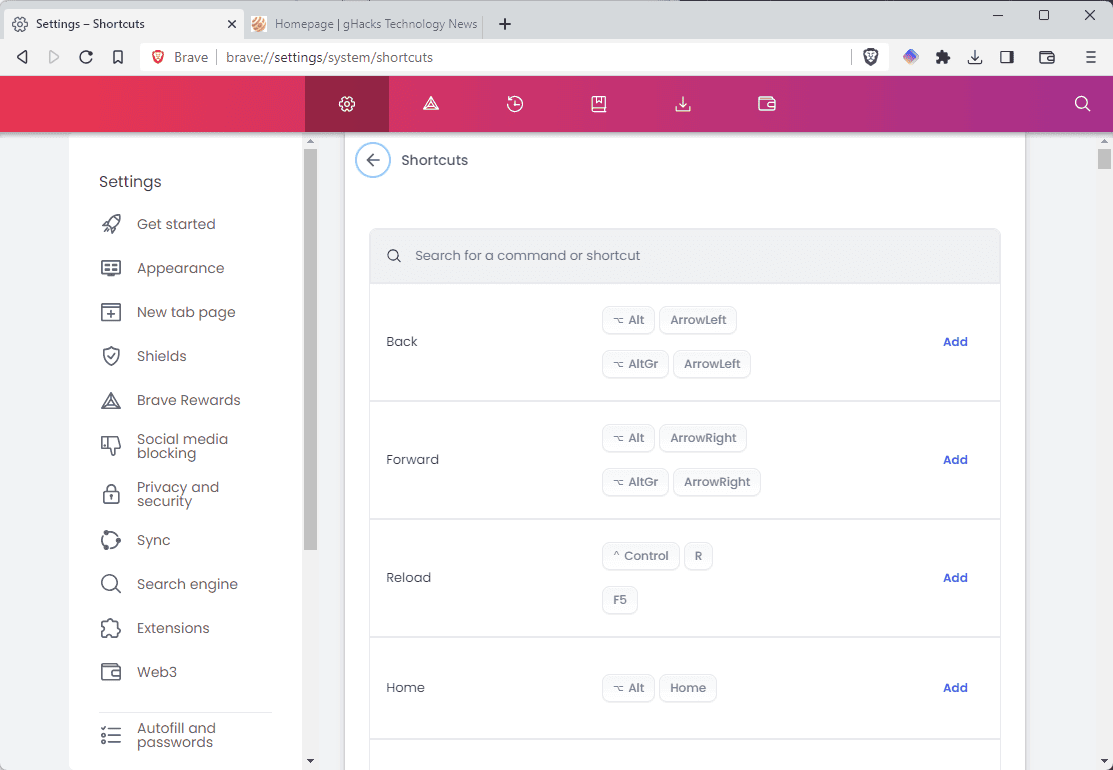Open a new browser tab
The width and height of the screenshot is (1113, 770).
pyautogui.click(x=505, y=24)
